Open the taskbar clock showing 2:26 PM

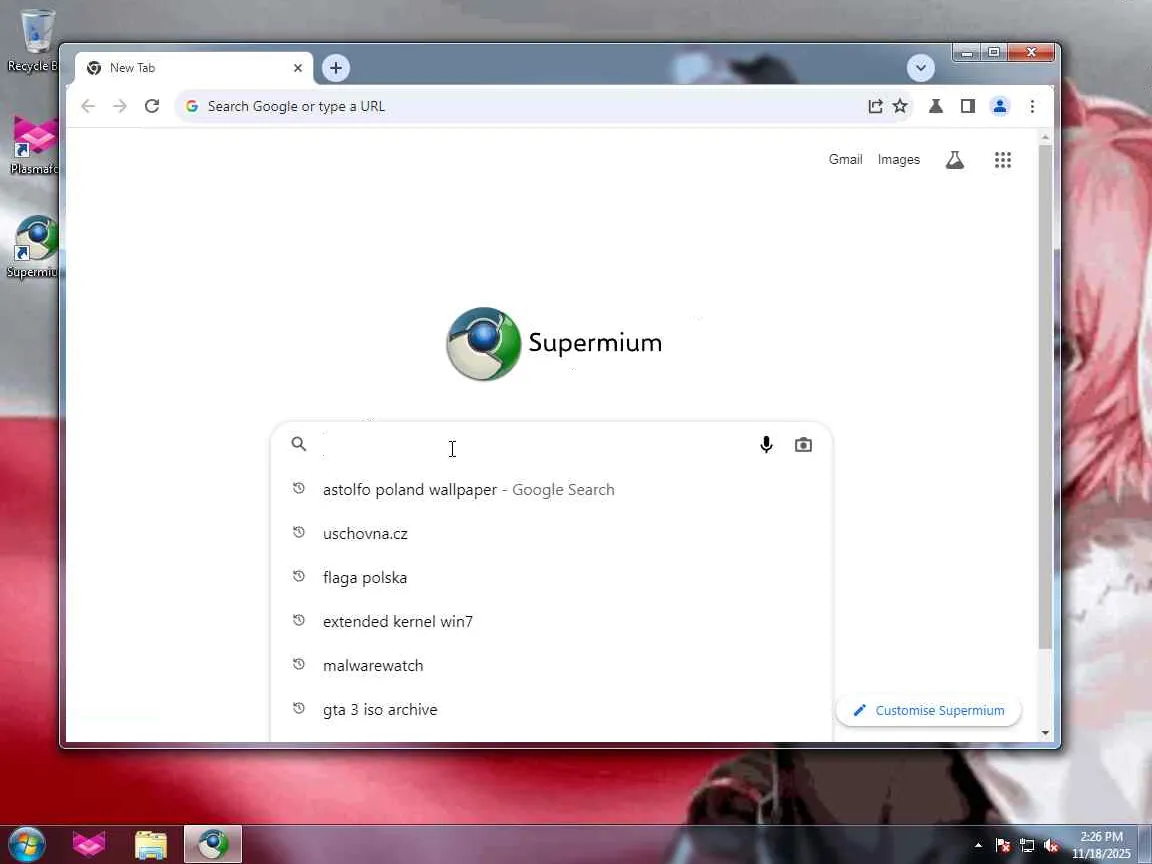tap(1101, 845)
